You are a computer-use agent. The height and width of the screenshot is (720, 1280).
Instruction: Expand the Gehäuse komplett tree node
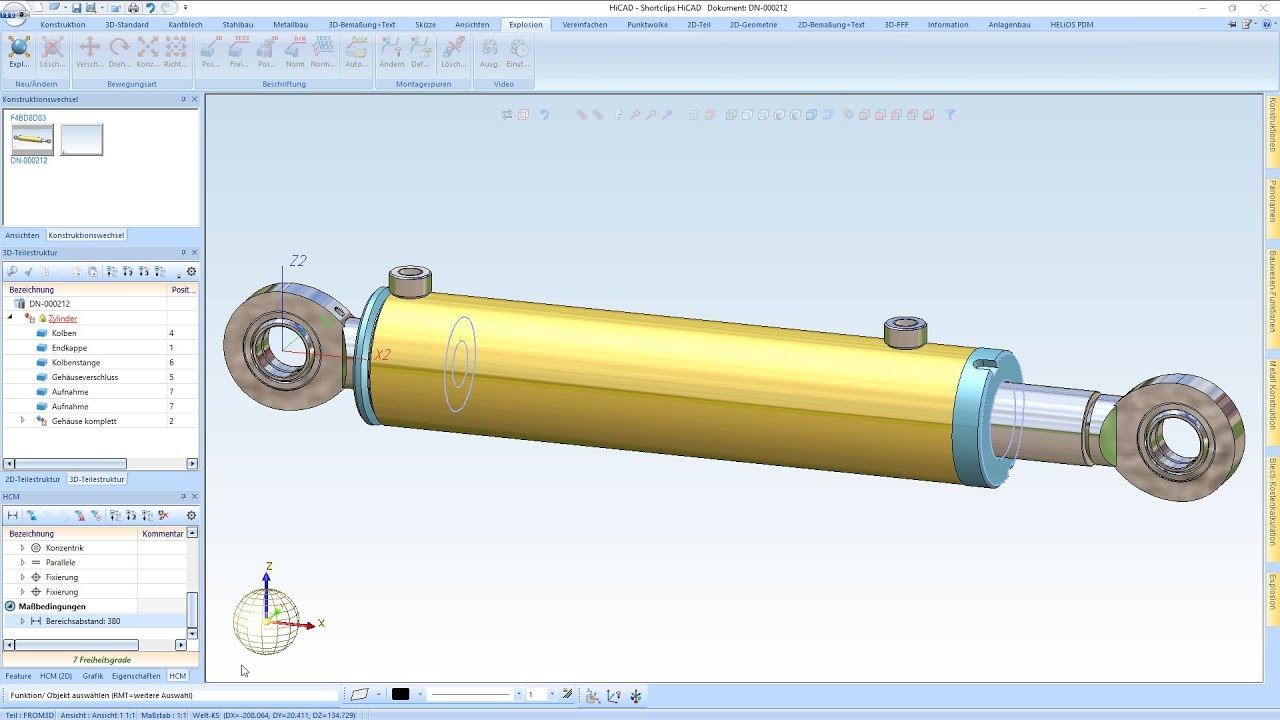pyautogui.click(x=23, y=421)
